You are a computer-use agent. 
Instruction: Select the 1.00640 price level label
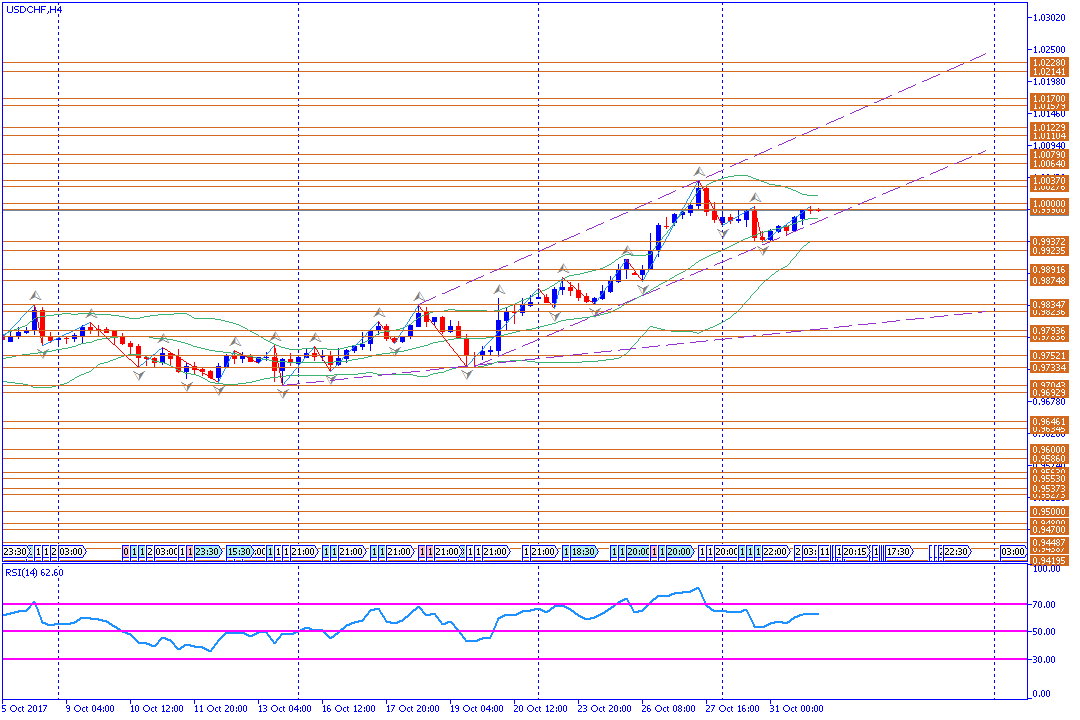click(1048, 164)
